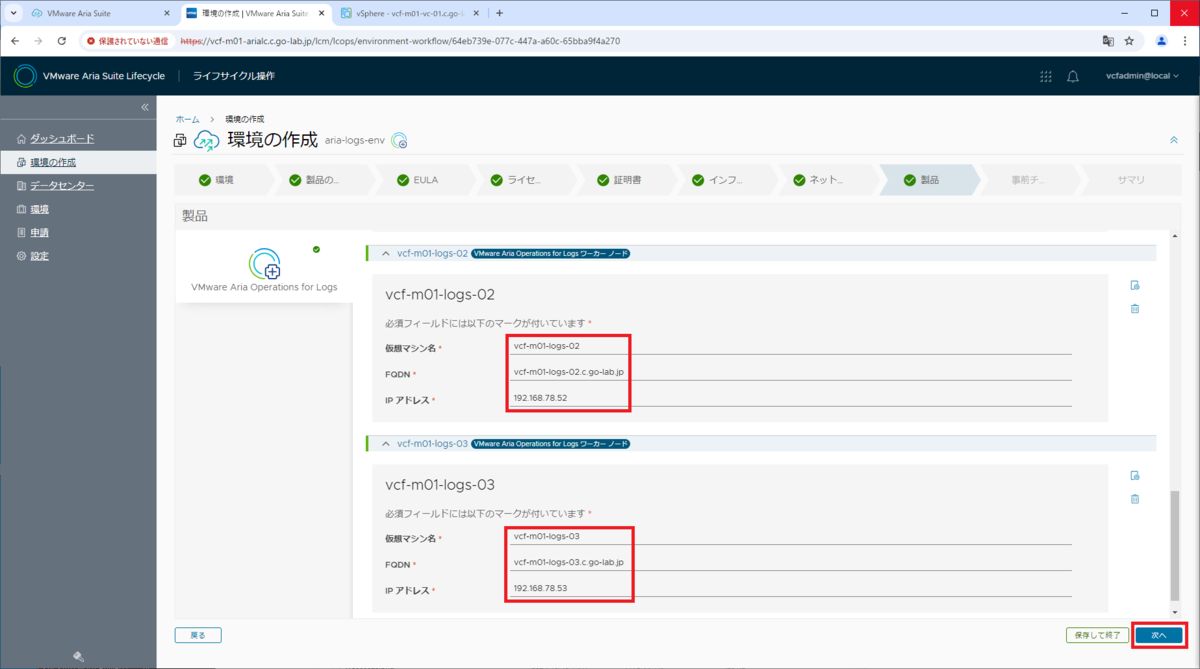Image resolution: width=1200 pixels, height=669 pixels.
Task: Open the vcfadmin@local user menu
Action: click(1142, 76)
